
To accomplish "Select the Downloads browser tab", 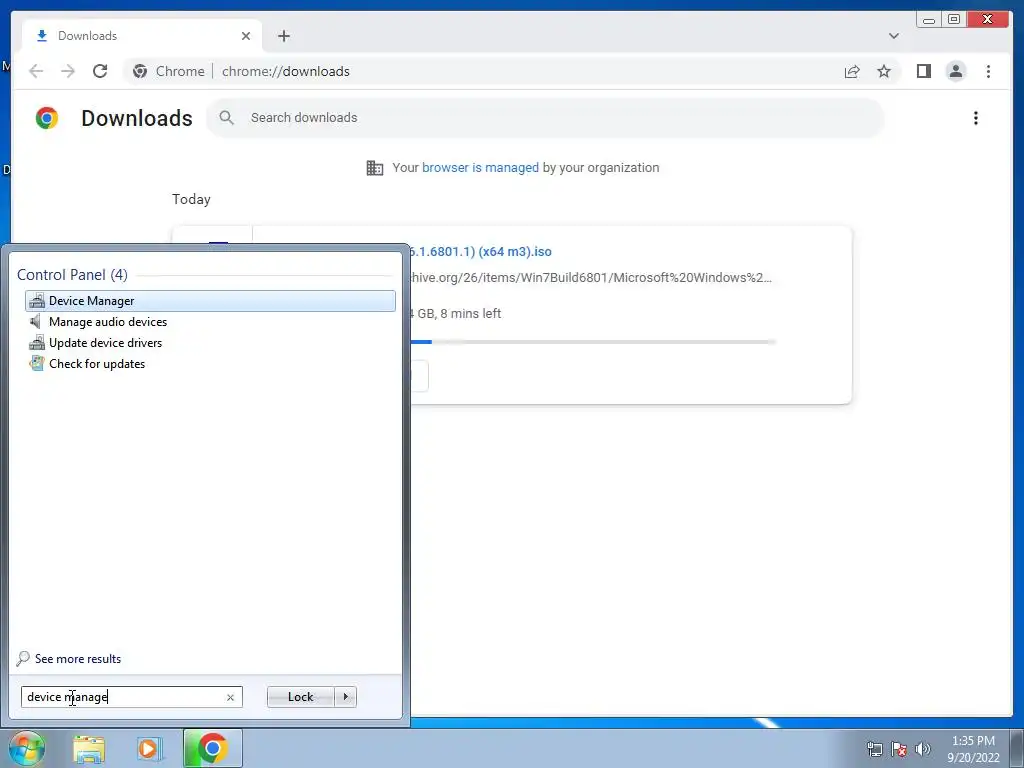I will (x=140, y=36).
